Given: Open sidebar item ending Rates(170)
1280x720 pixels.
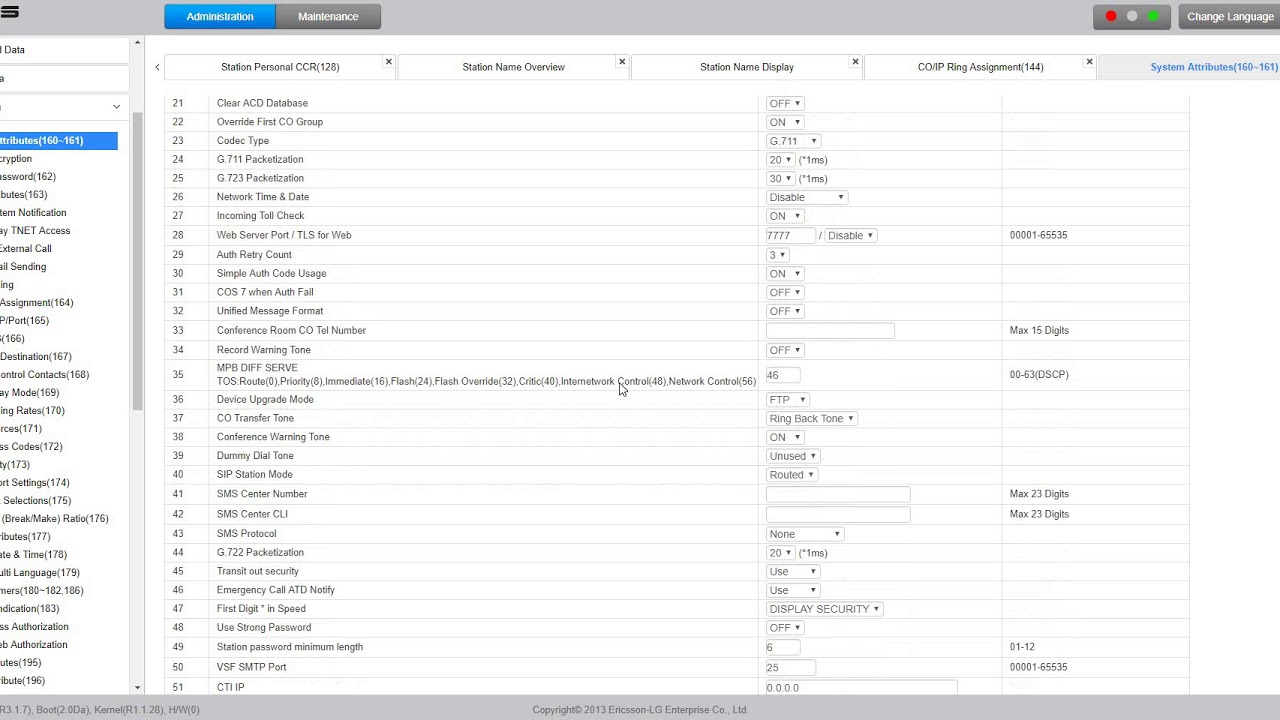Looking at the screenshot, I should 32,411.
